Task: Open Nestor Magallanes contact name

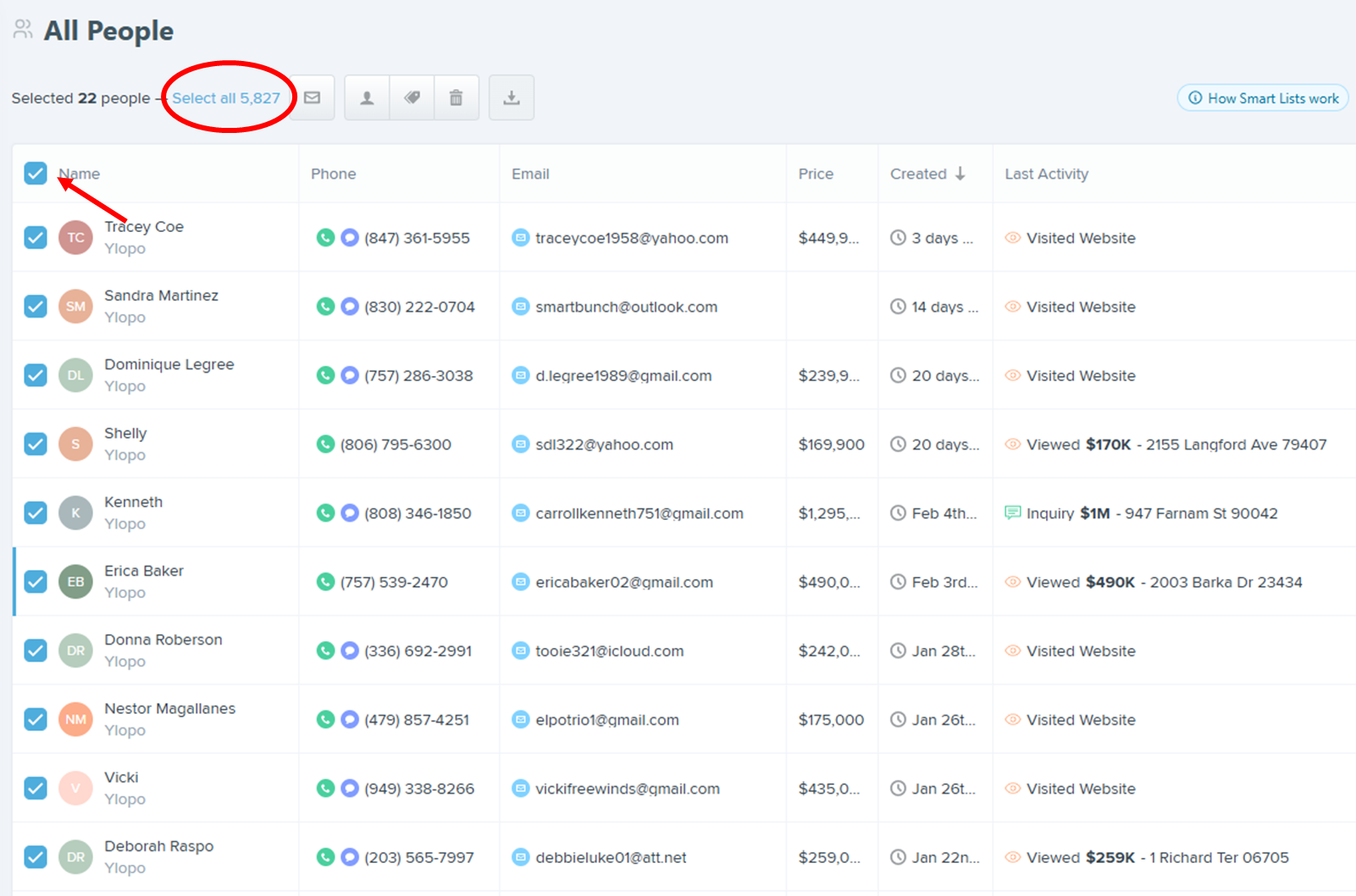Action: (169, 709)
